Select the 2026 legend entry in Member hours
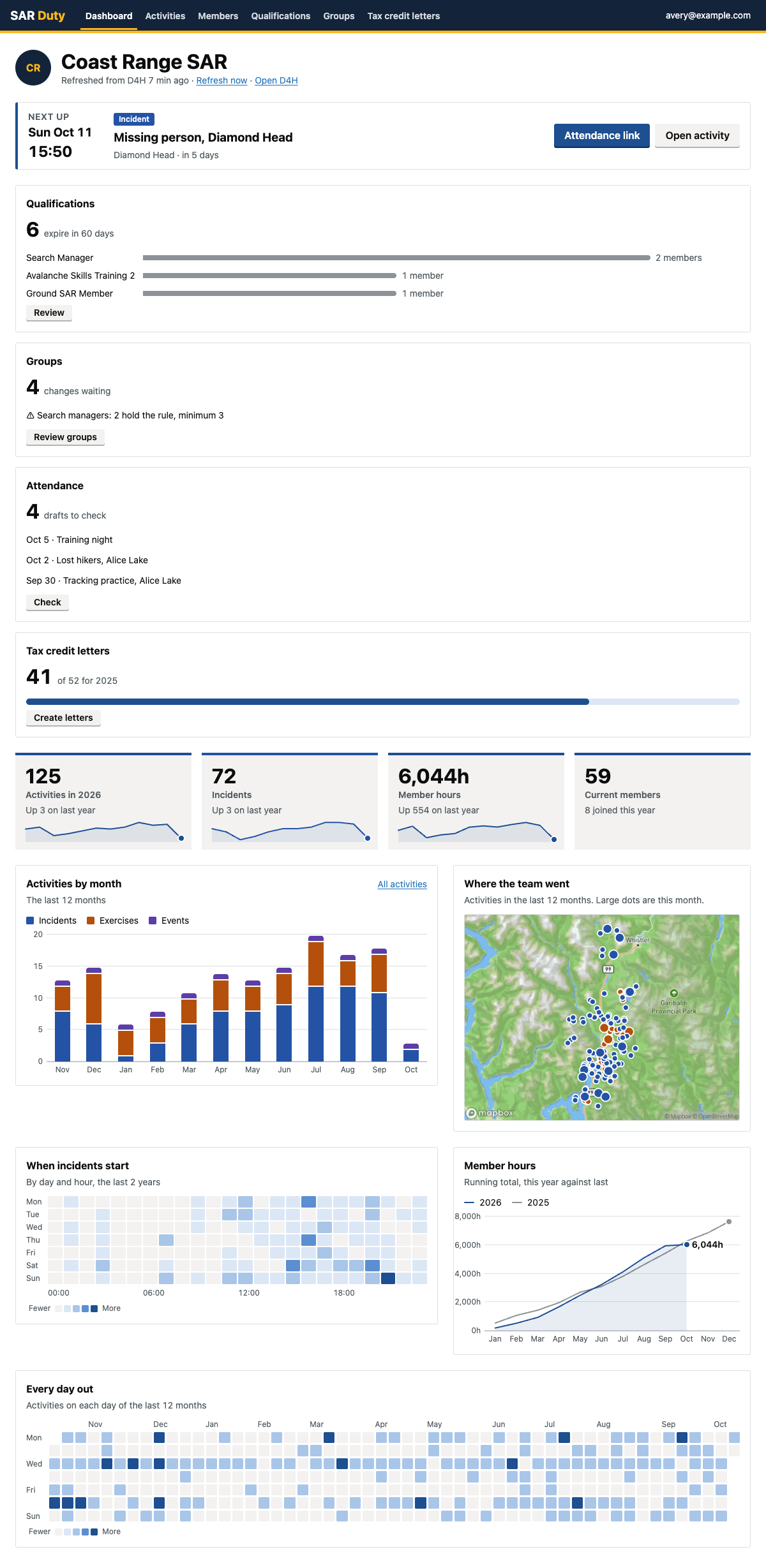This screenshot has width=766, height=1568. pyautogui.click(x=483, y=1202)
